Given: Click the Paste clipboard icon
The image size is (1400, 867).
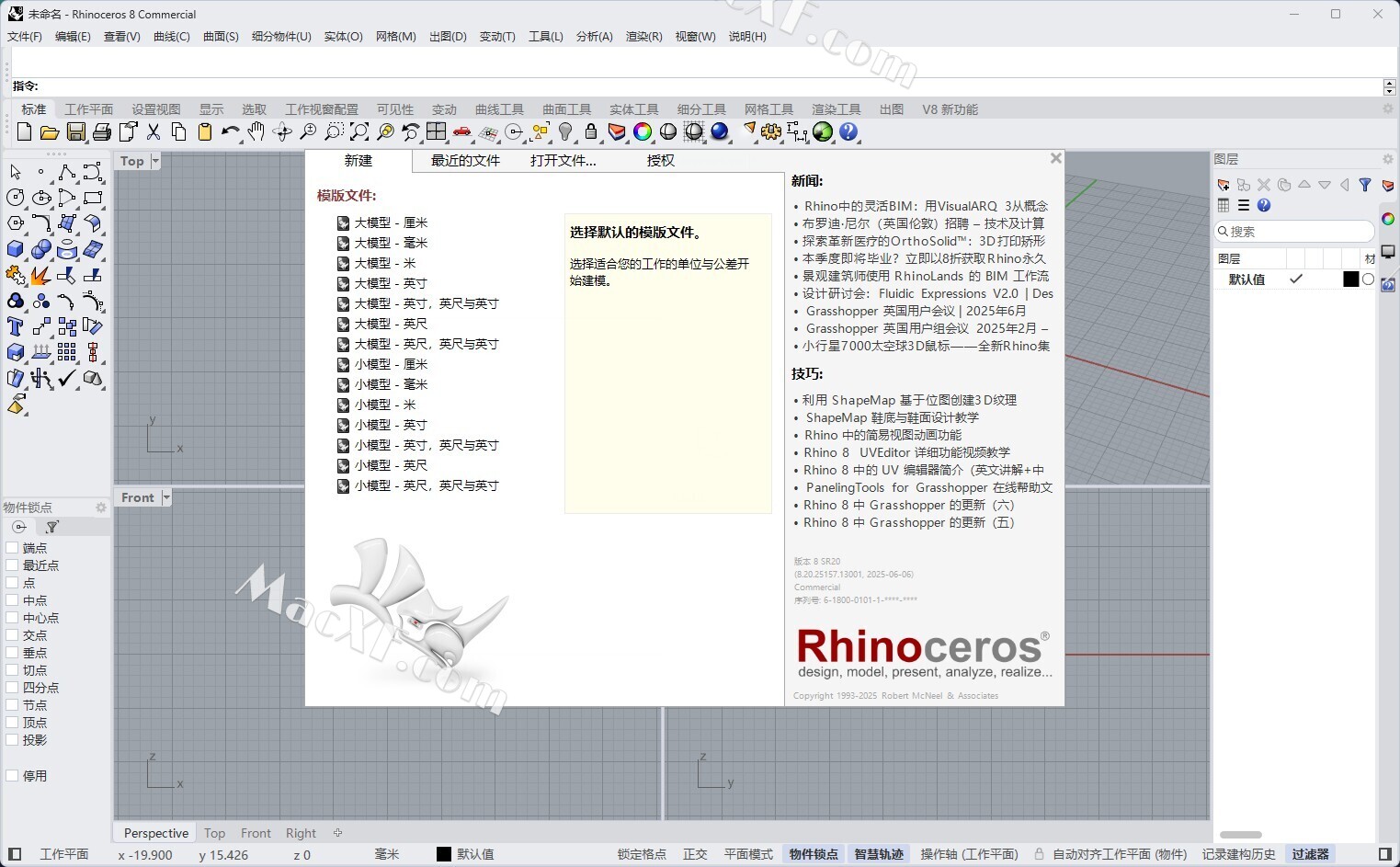Looking at the screenshot, I should (204, 131).
